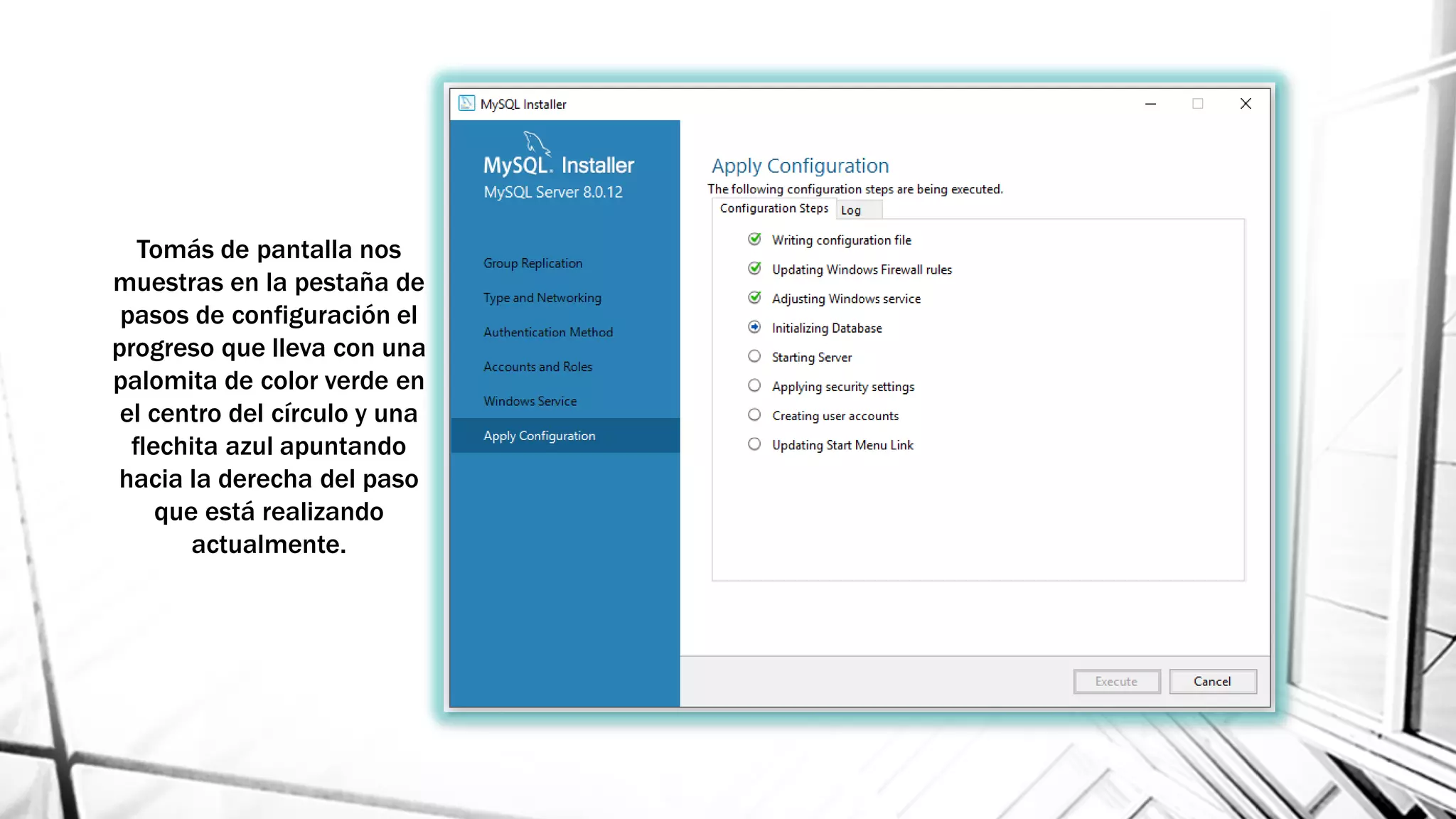Screen dimensions: 1456x819
Task: Click Applying security settings step text
Action: pos(843,387)
